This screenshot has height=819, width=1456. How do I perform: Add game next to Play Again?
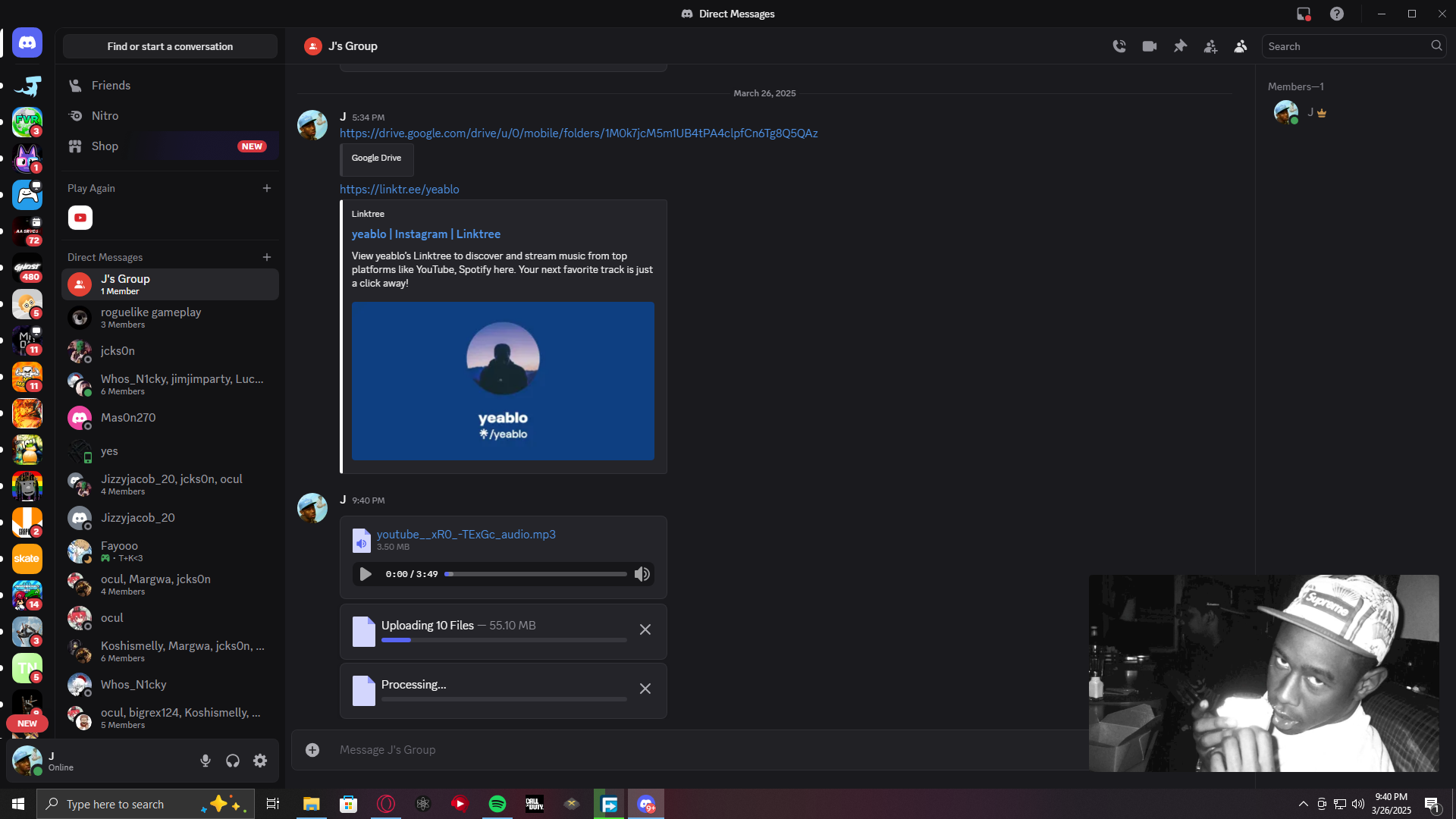tap(267, 188)
